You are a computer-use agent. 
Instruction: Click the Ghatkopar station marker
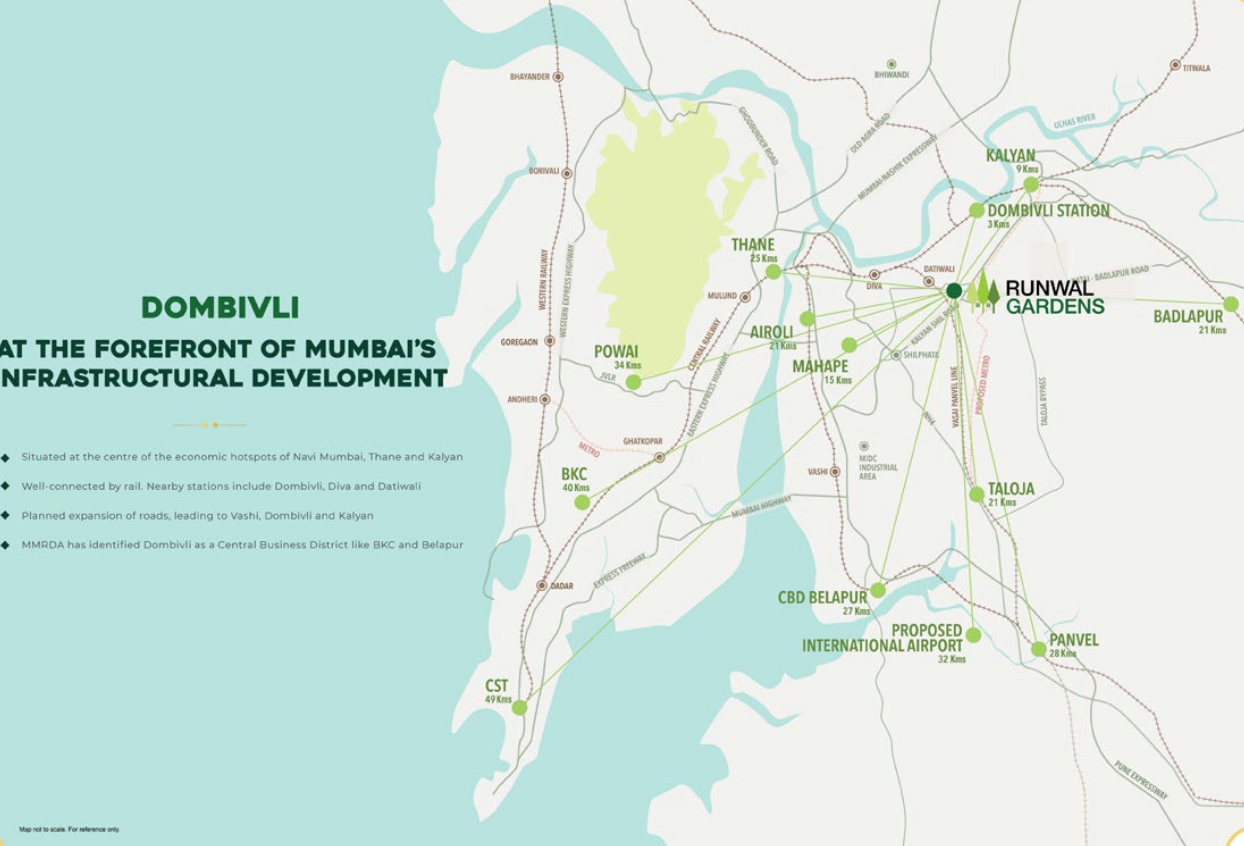coord(659,457)
